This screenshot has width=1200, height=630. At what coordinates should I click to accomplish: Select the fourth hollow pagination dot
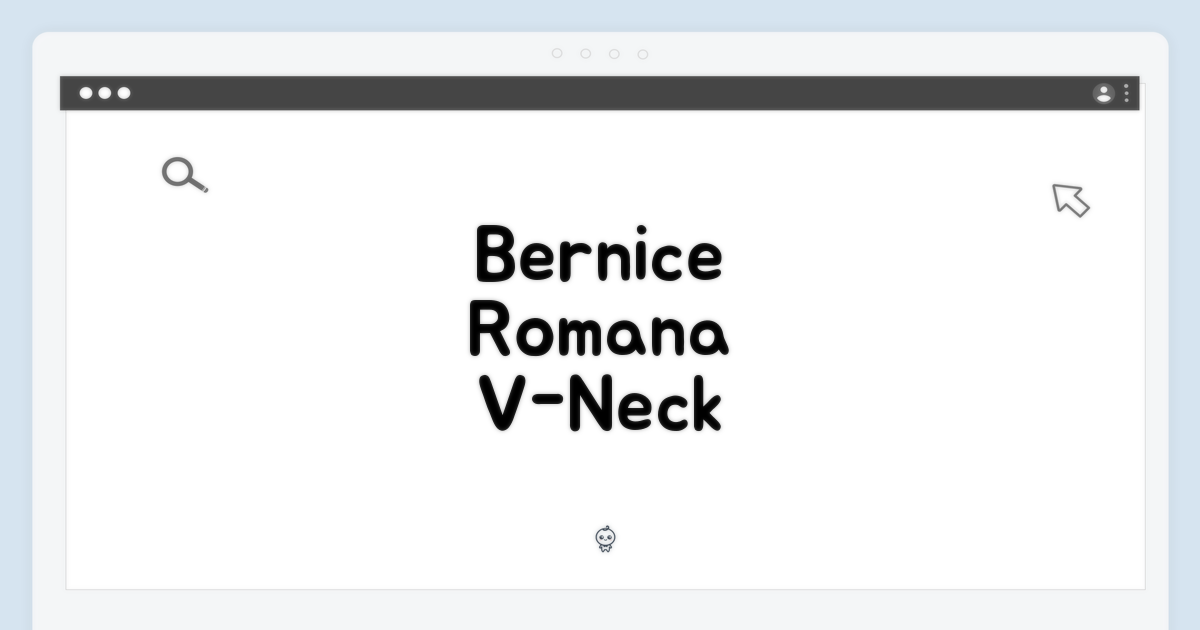coord(643,54)
